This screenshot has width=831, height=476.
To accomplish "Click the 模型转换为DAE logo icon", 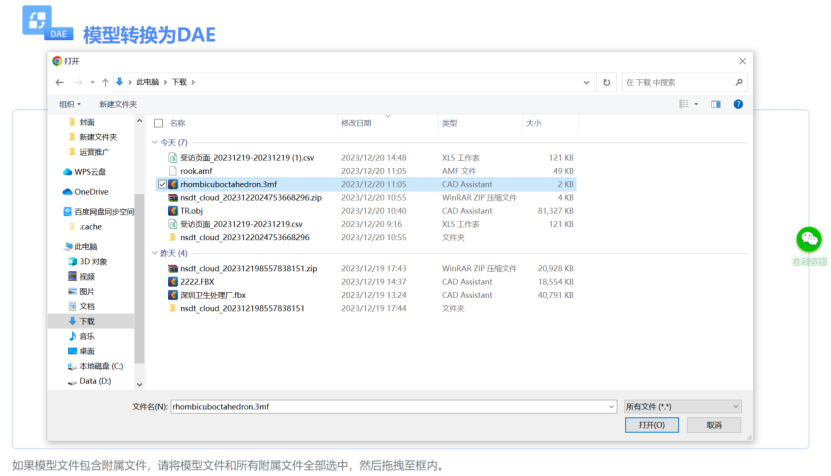I will [47, 23].
